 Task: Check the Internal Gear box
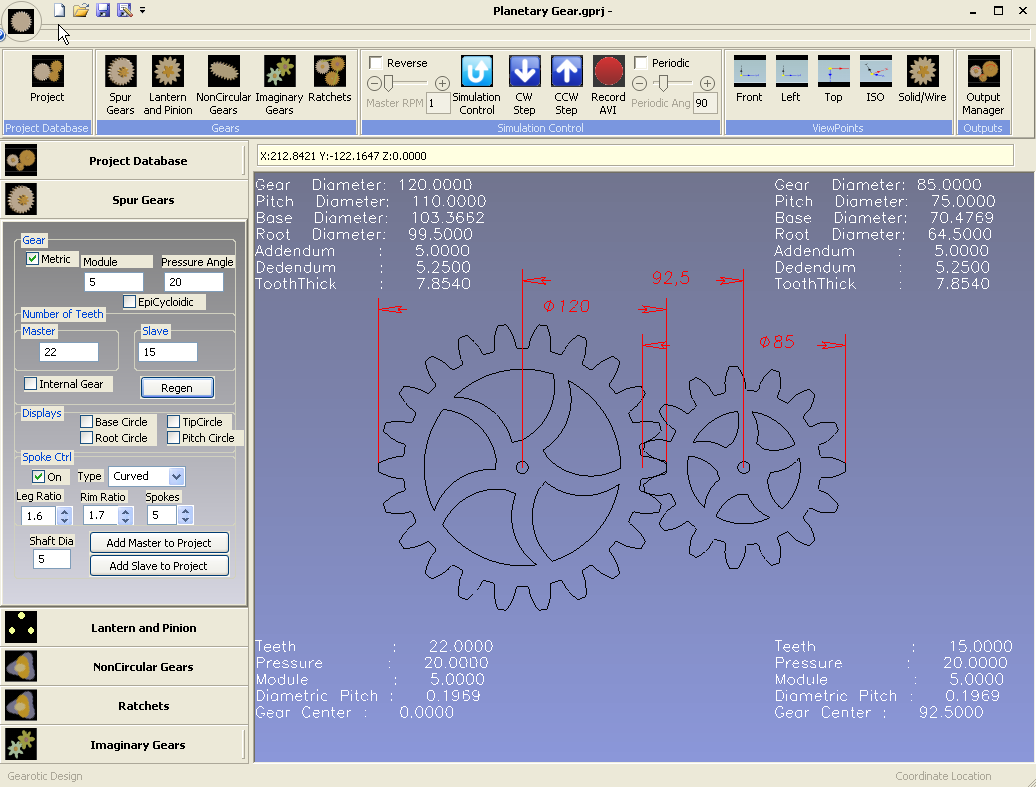[30, 383]
